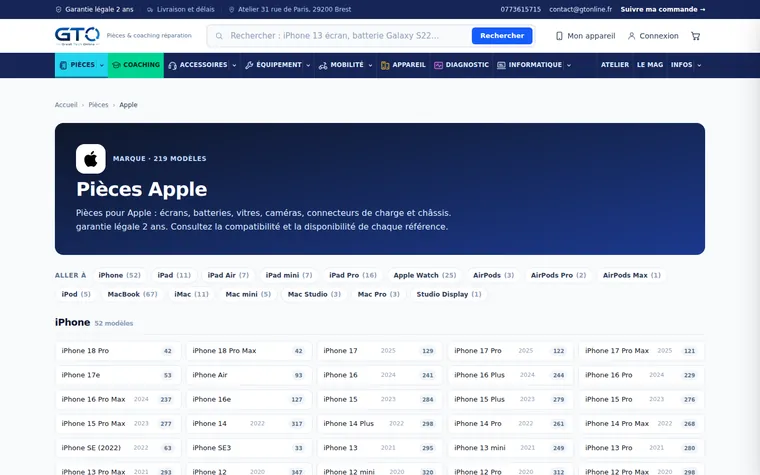Click the scooter icon for Mobilité
This screenshot has width=760, height=475.
323,65
